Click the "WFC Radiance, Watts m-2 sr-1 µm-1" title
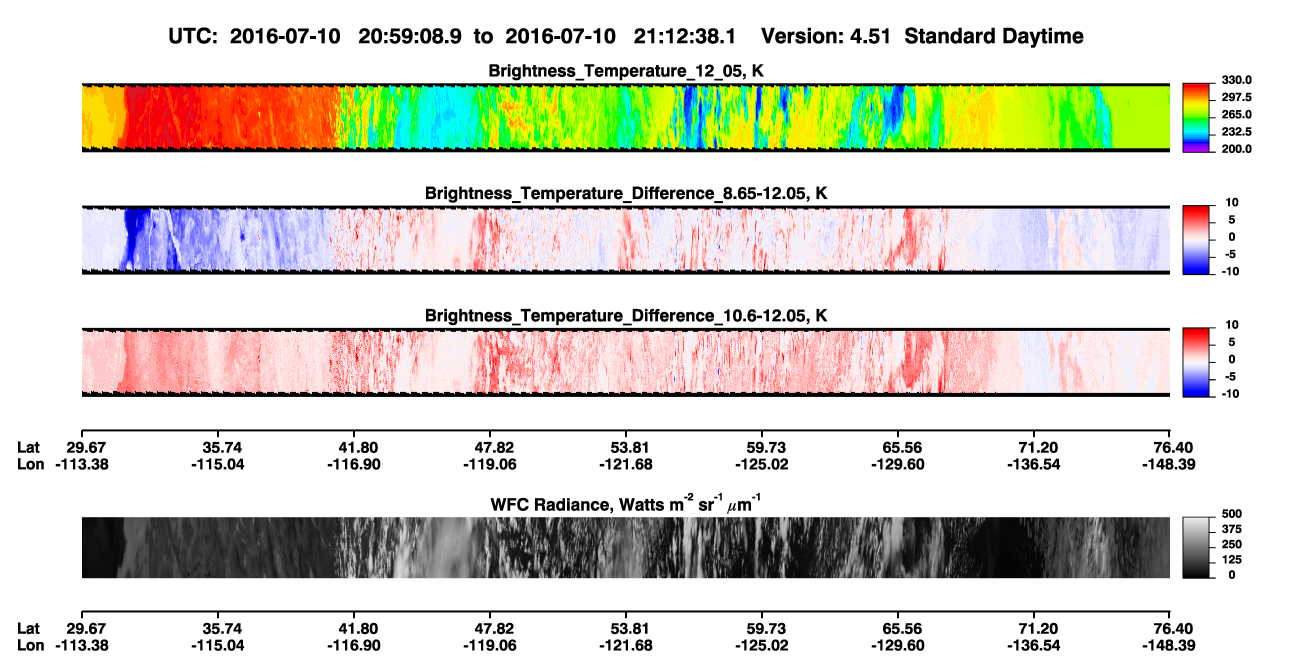The image size is (1300, 667). [x=626, y=504]
